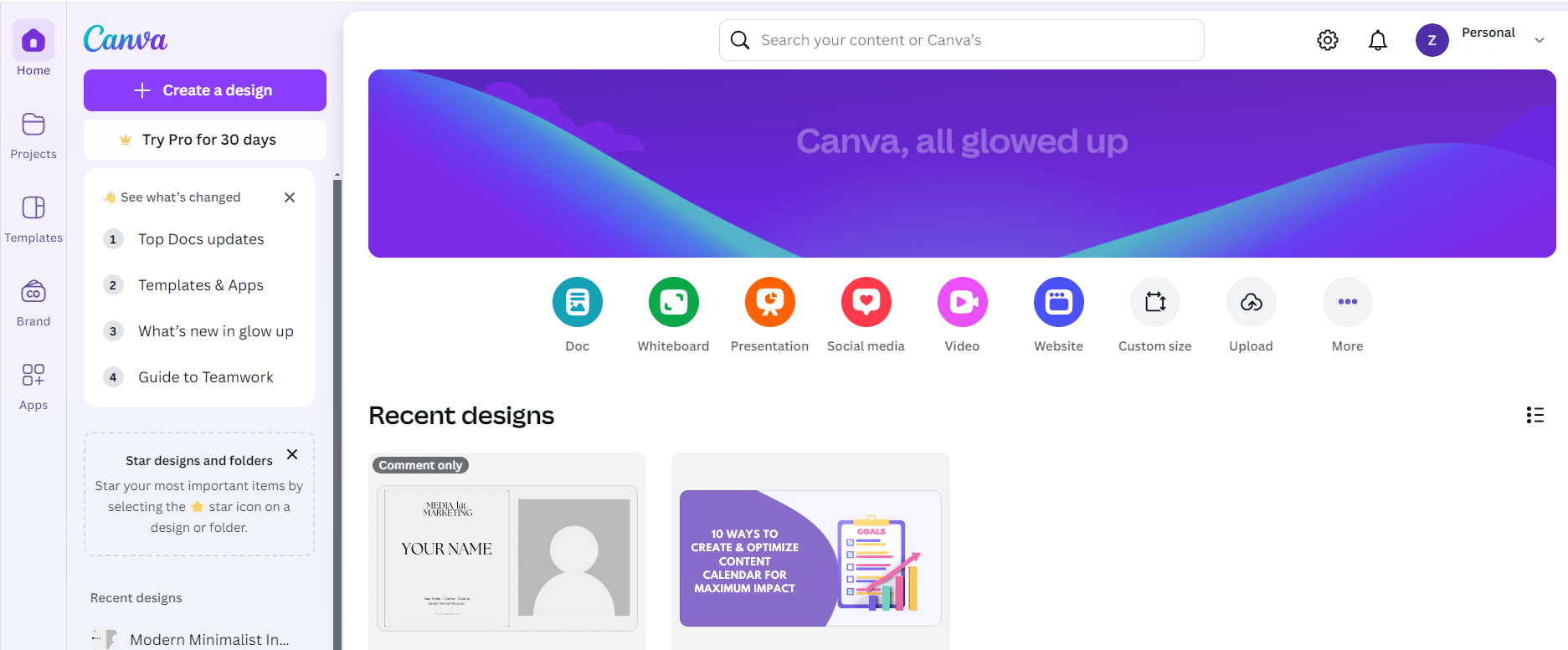Click the Comment only badge
Screen dimensions: 1568x650
point(420,465)
